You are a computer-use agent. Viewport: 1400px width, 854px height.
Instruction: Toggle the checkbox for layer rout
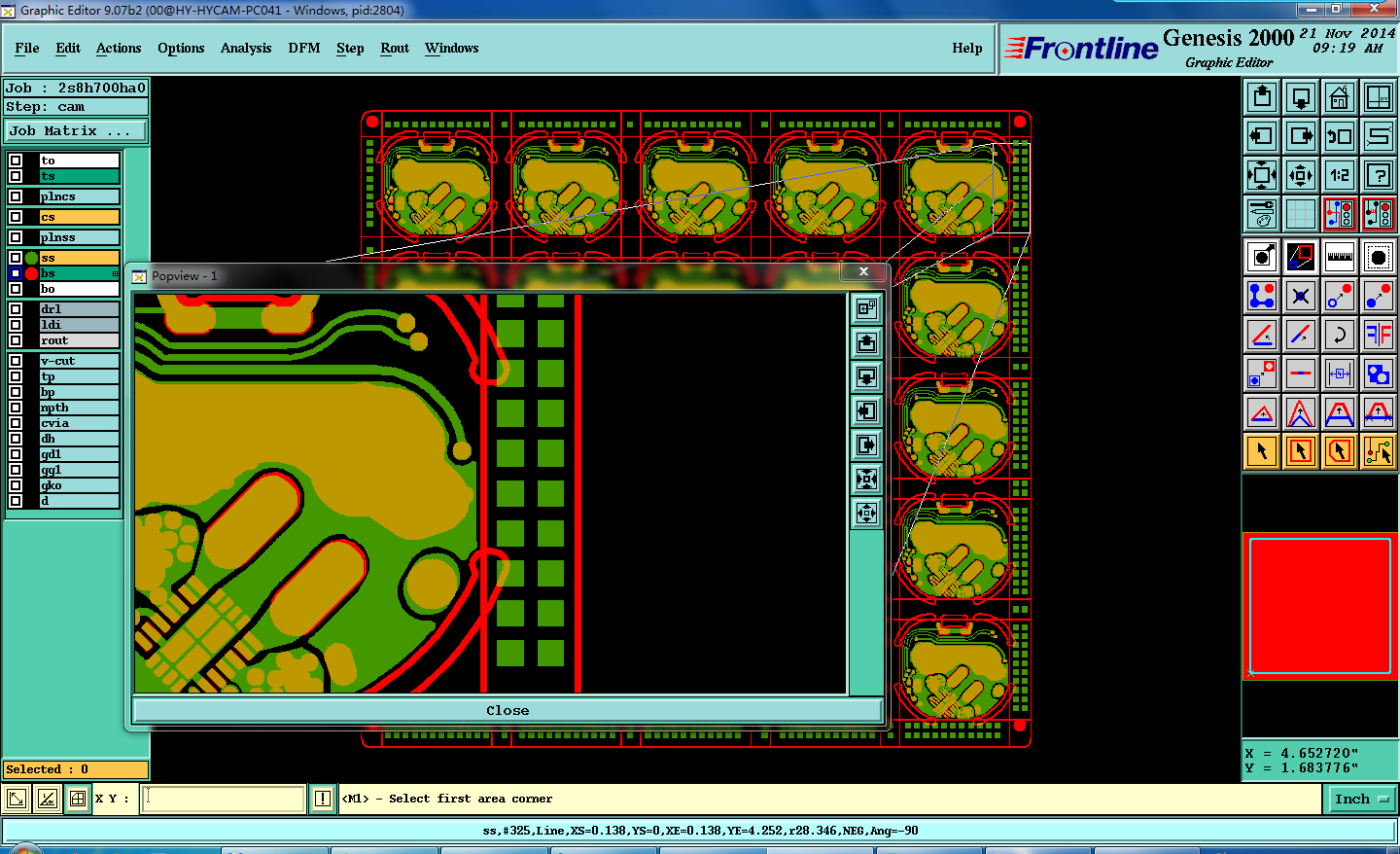[x=16, y=340]
